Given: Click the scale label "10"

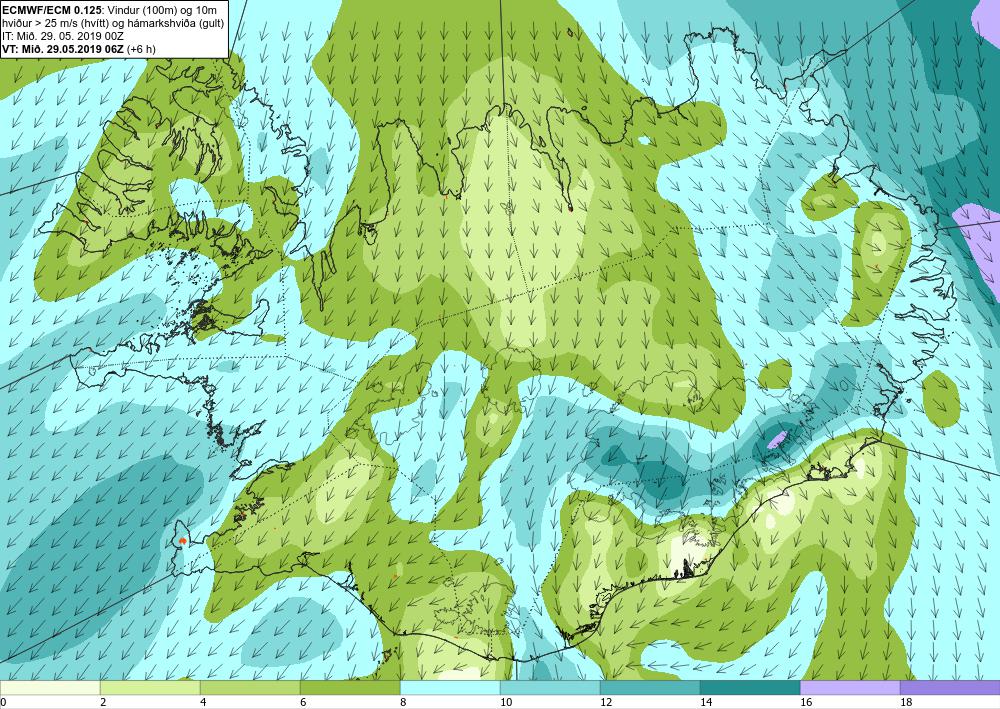Looking at the screenshot, I should pyautogui.click(x=506, y=703).
